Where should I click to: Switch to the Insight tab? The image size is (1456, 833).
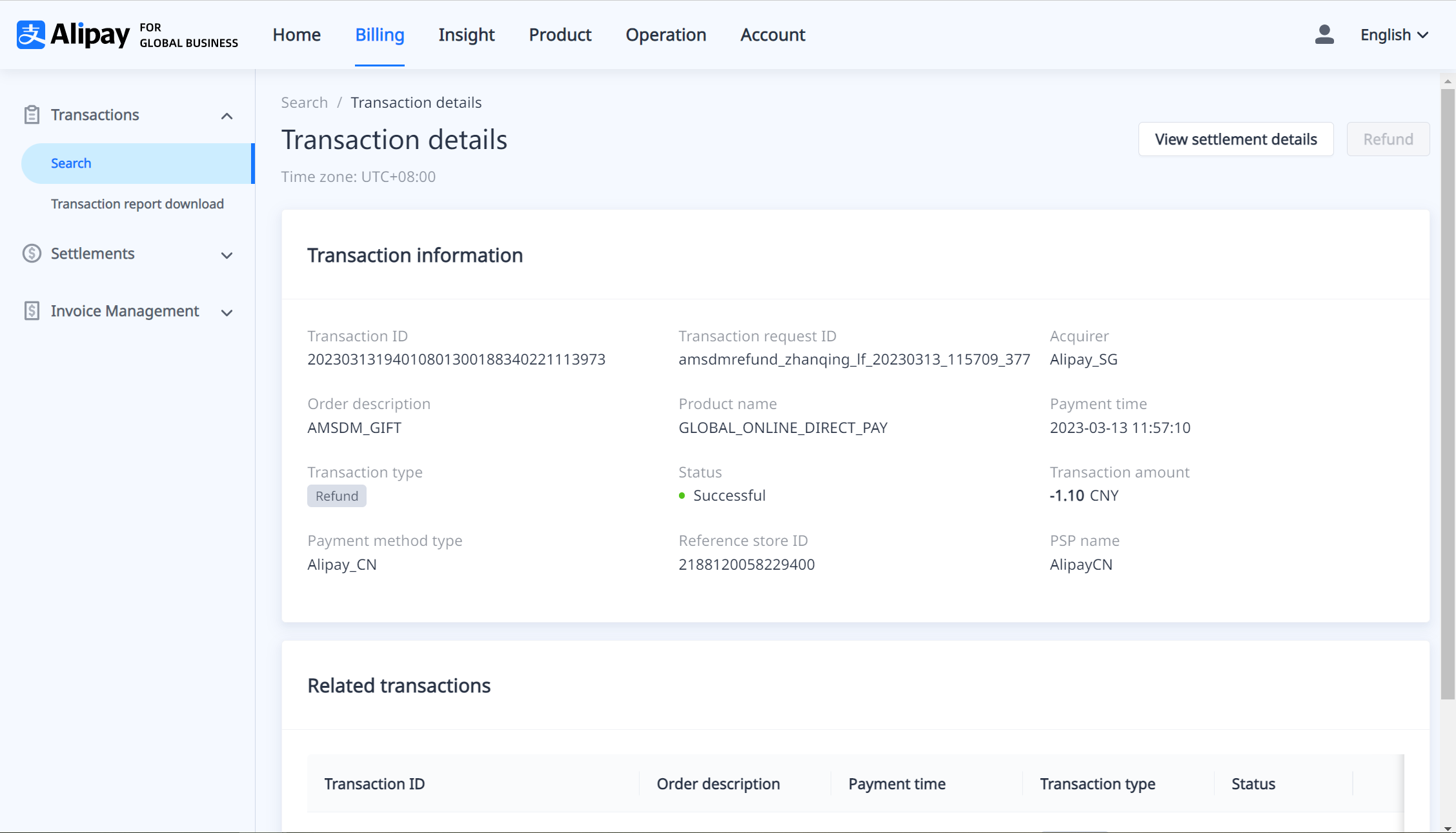(466, 35)
